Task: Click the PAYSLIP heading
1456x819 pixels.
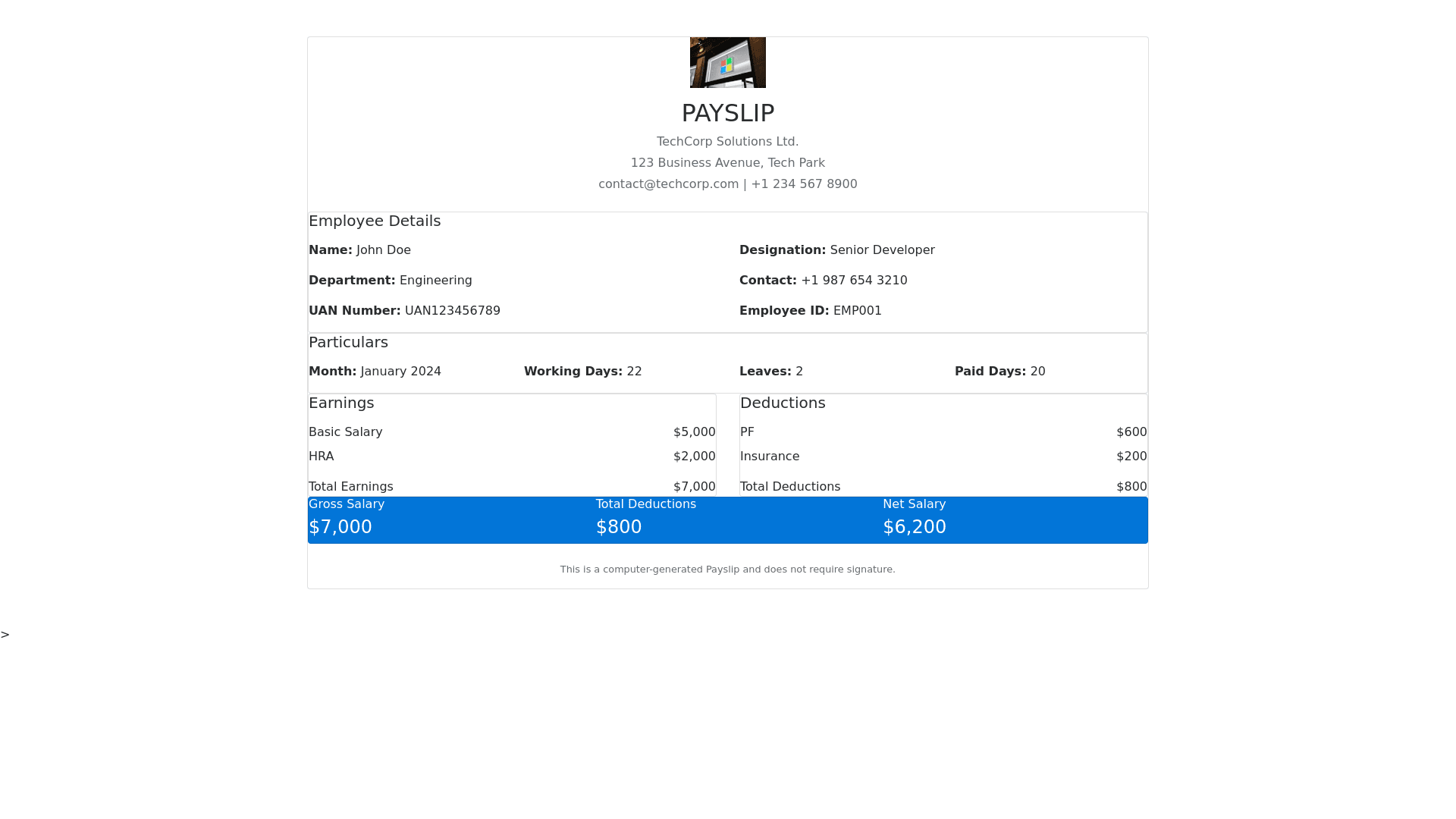Action: click(x=727, y=113)
